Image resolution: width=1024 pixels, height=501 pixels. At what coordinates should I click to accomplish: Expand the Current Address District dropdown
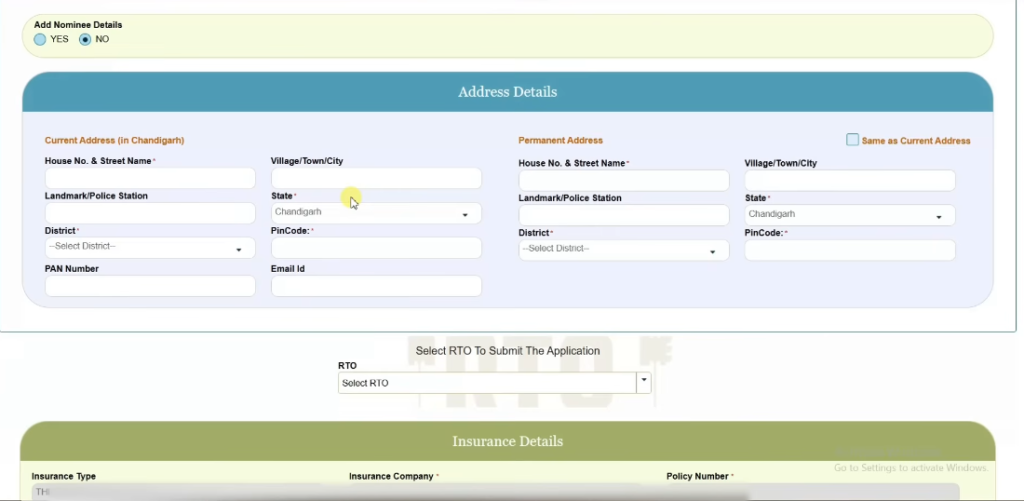click(x=149, y=247)
